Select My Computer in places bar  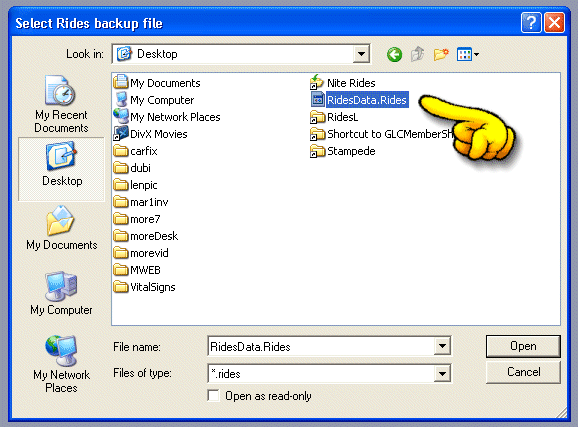pyautogui.click(x=61, y=294)
